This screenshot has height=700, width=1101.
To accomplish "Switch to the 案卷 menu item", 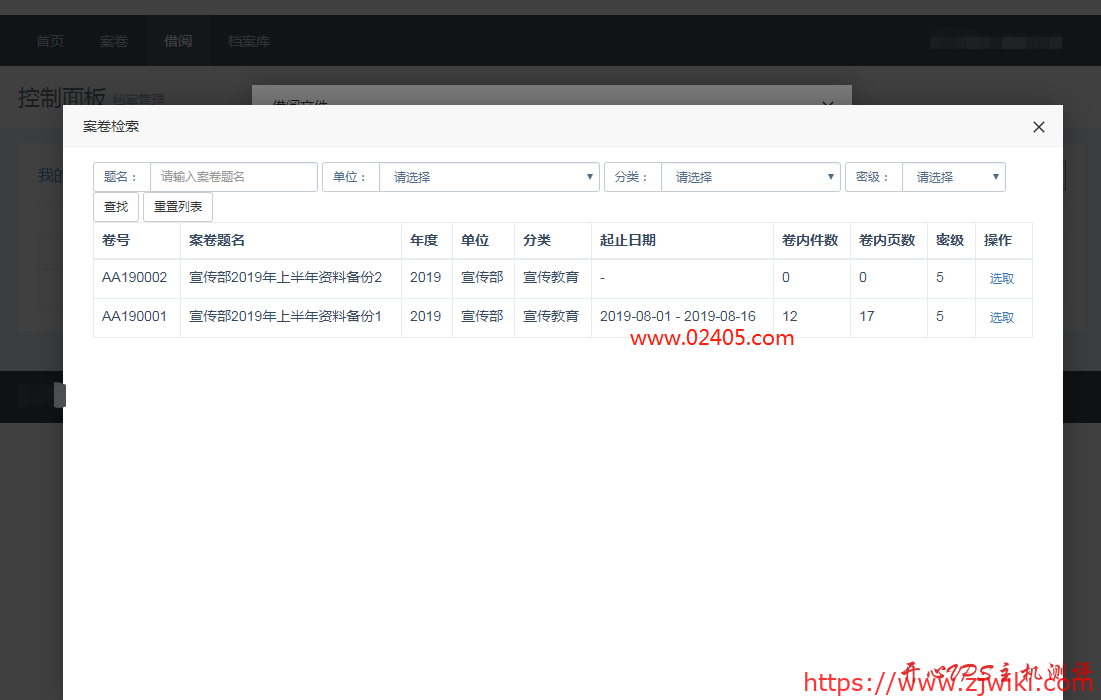I will coord(114,41).
